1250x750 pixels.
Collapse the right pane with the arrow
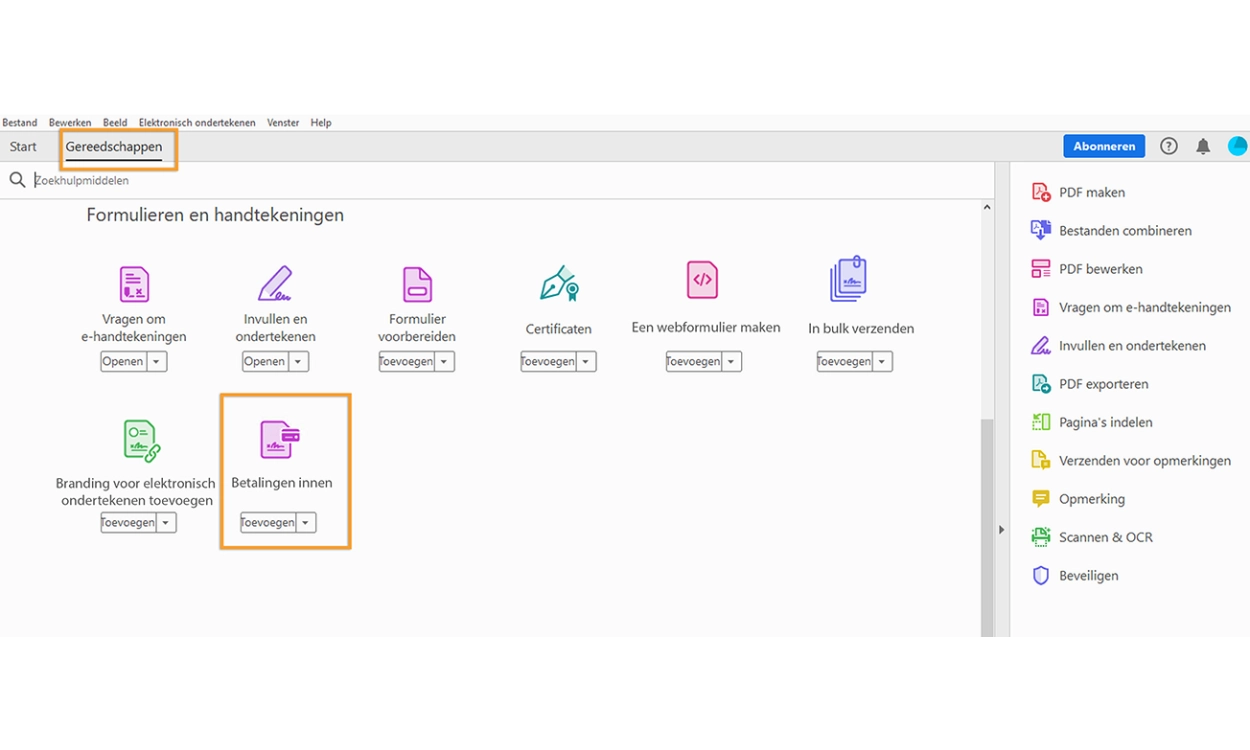click(1001, 530)
